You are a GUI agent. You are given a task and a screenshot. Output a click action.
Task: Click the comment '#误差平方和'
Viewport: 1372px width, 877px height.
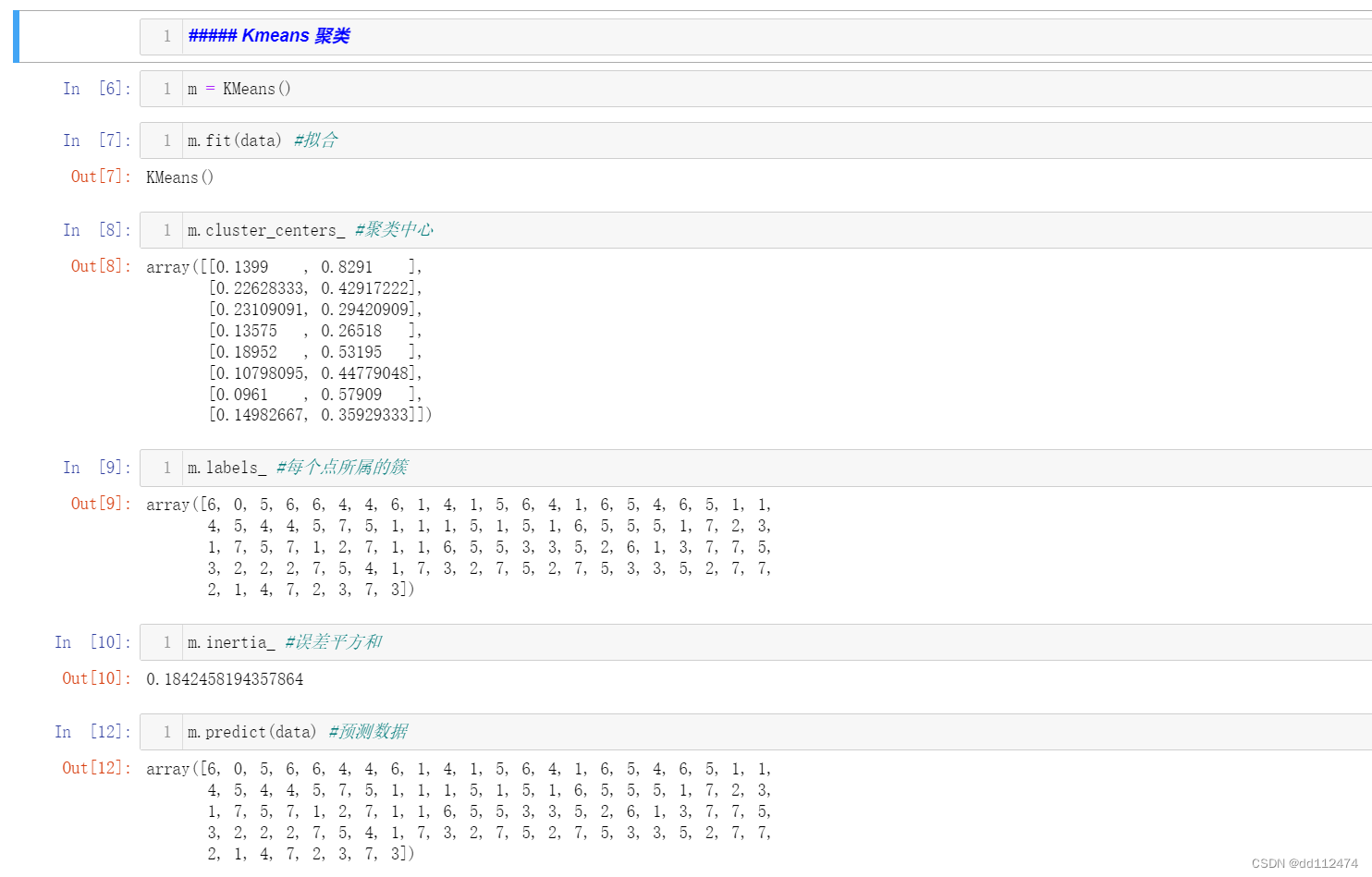pyautogui.click(x=333, y=642)
